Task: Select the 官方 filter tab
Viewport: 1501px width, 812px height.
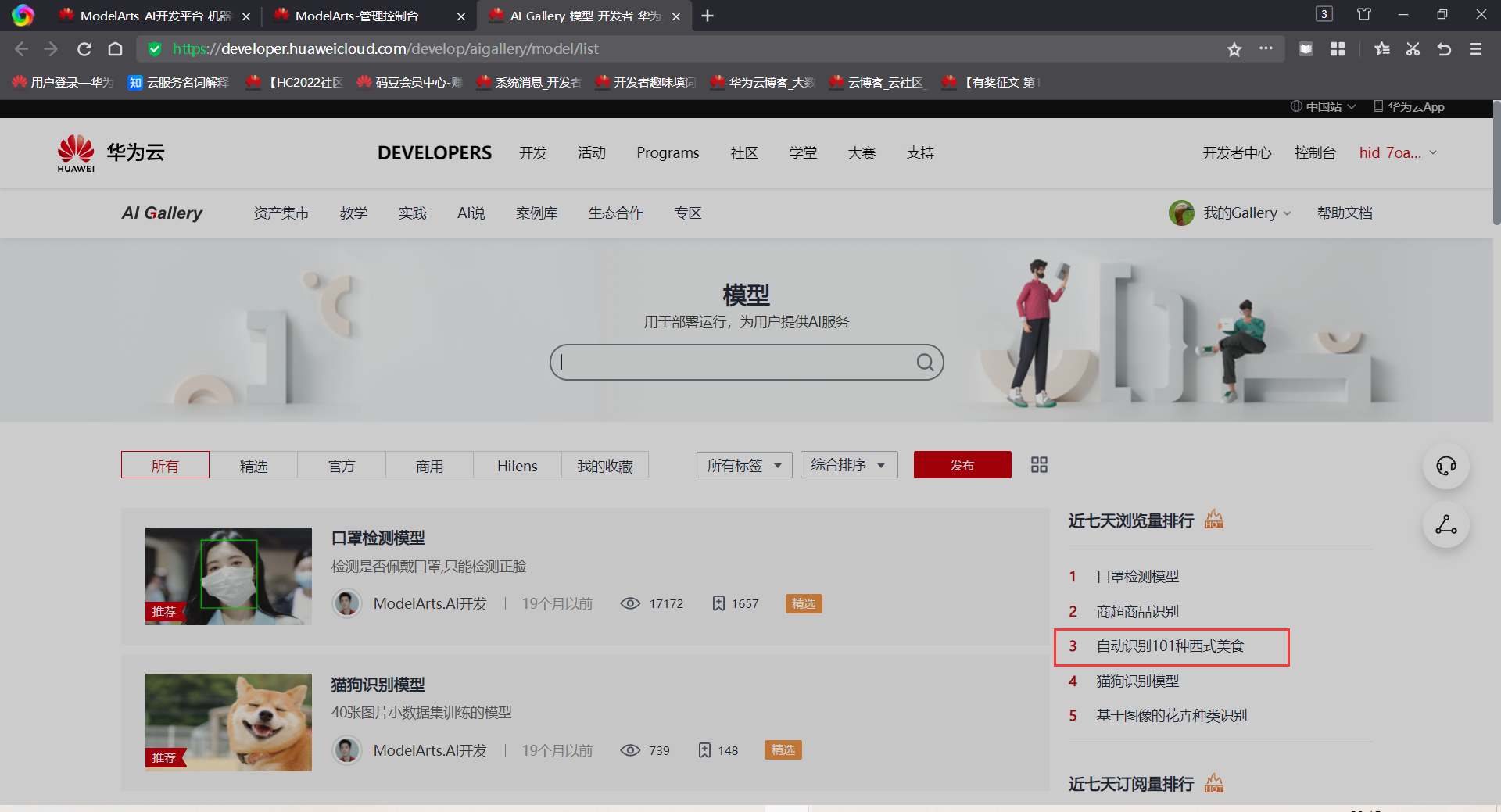Action: [x=342, y=465]
